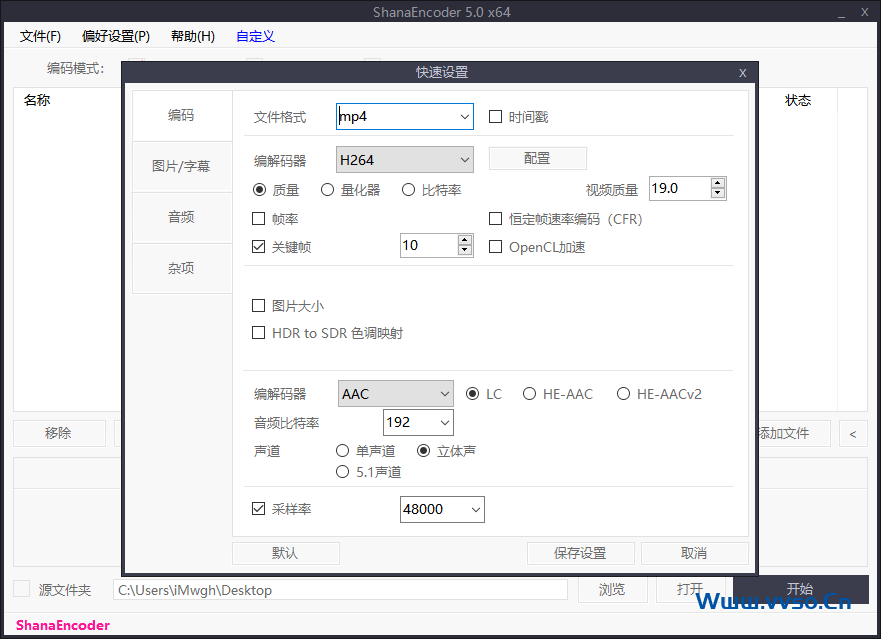The height and width of the screenshot is (639, 881).
Task: Toggle the 关键帧 checkbox
Action: (x=259, y=246)
